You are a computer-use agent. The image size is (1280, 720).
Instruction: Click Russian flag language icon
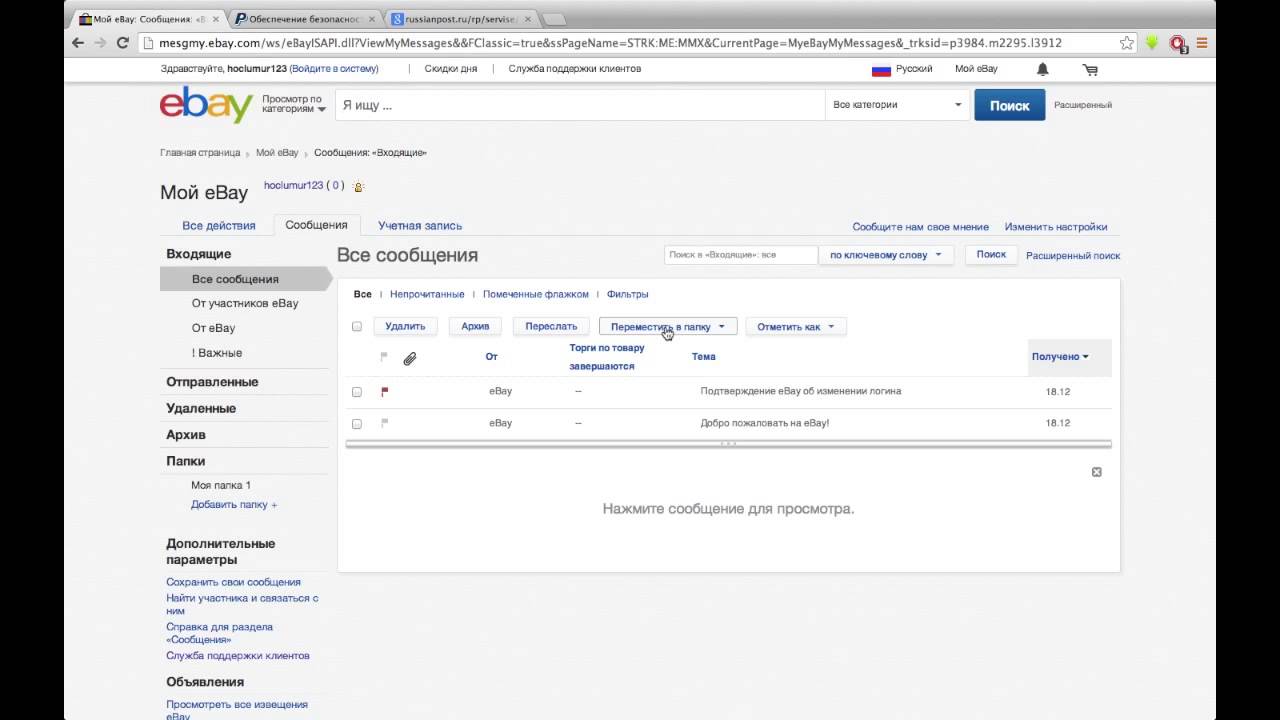point(881,70)
